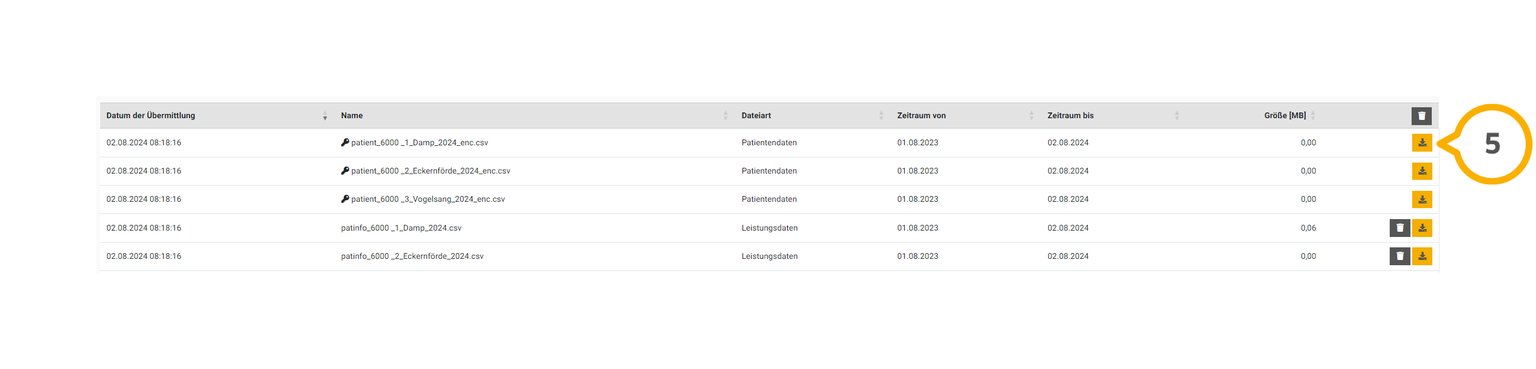This screenshot has width=1536, height=369.
Task: Click the header trash icon to delete all
Action: tap(1422, 116)
